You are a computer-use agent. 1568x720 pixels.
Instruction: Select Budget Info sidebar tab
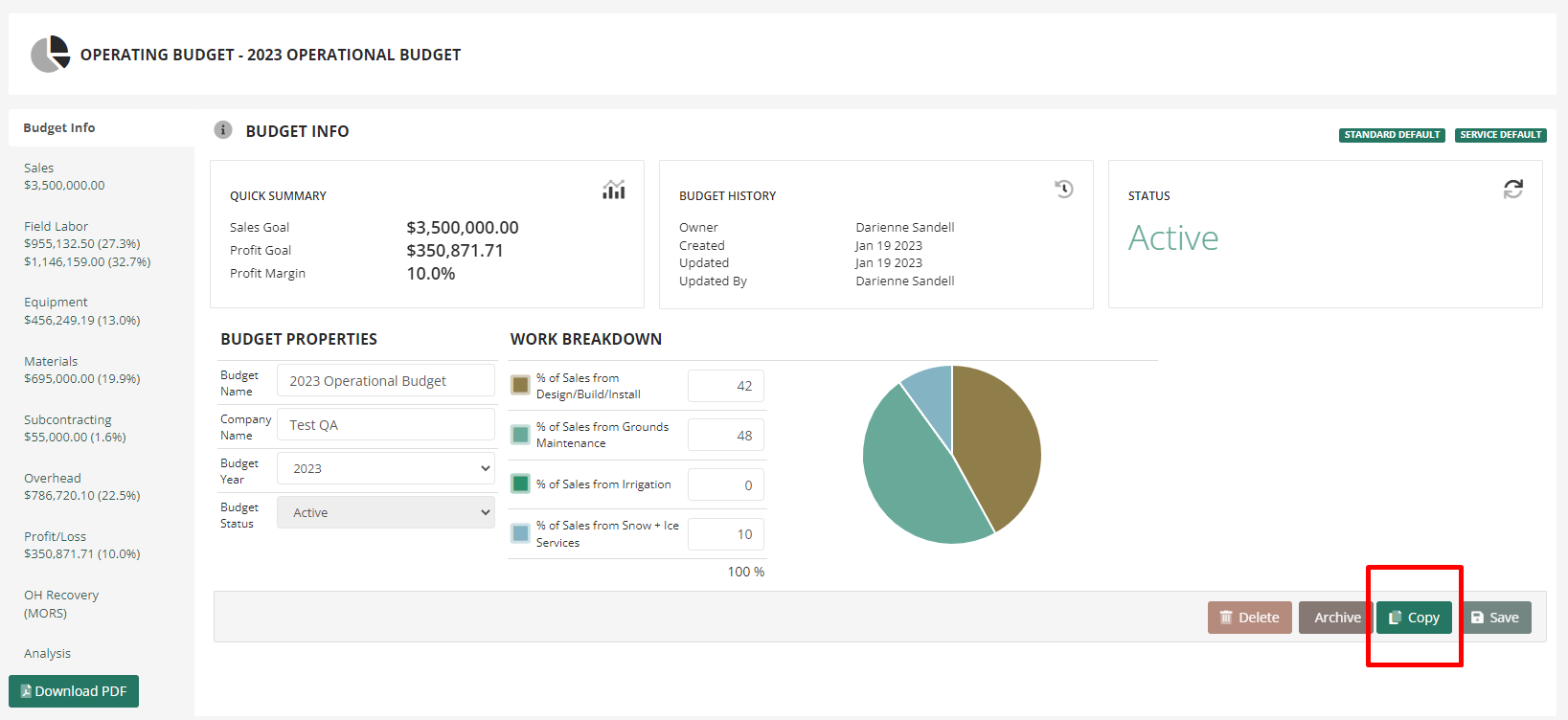(102, 127)
